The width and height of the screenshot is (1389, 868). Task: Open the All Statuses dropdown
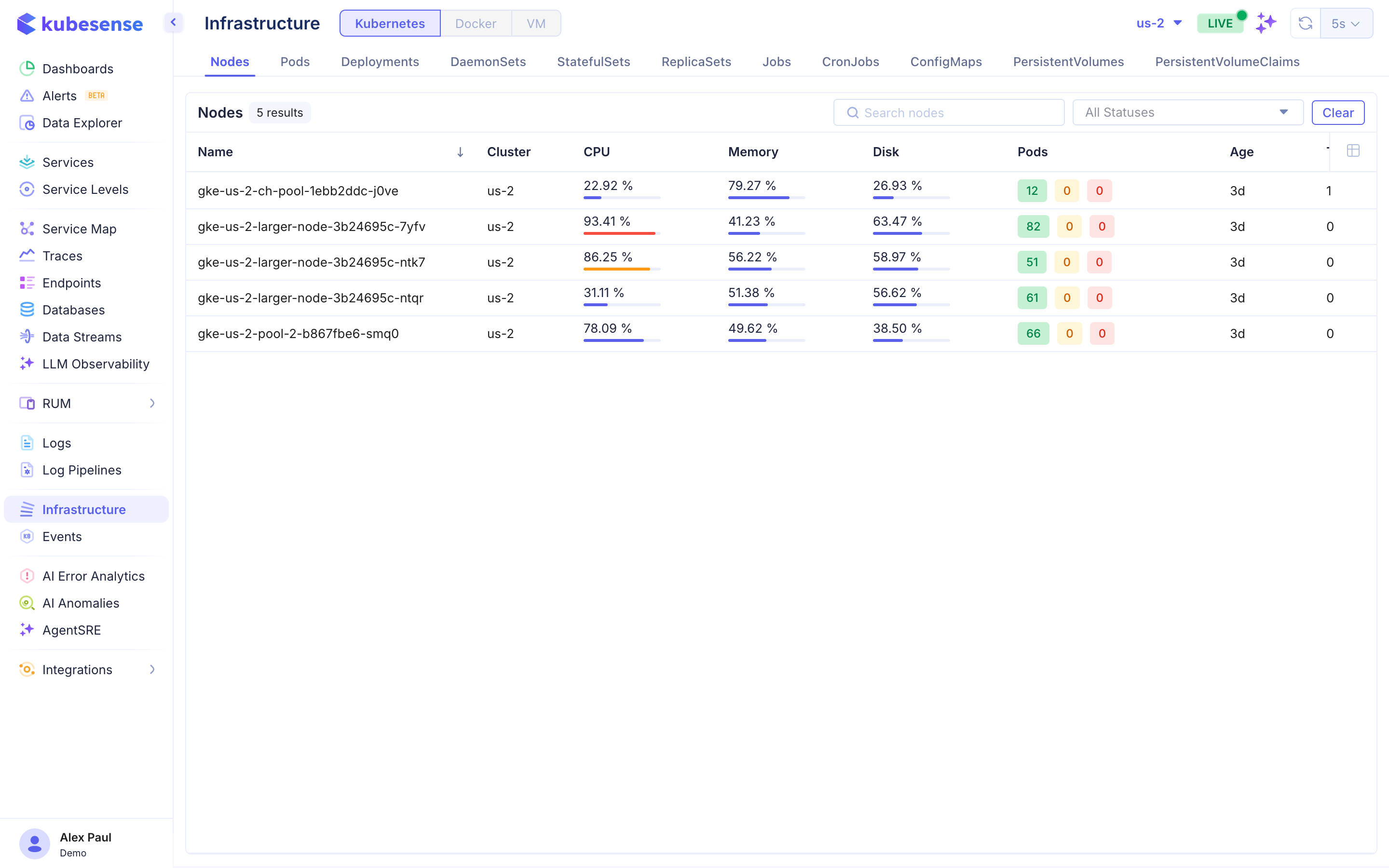tap(1186, 112)
